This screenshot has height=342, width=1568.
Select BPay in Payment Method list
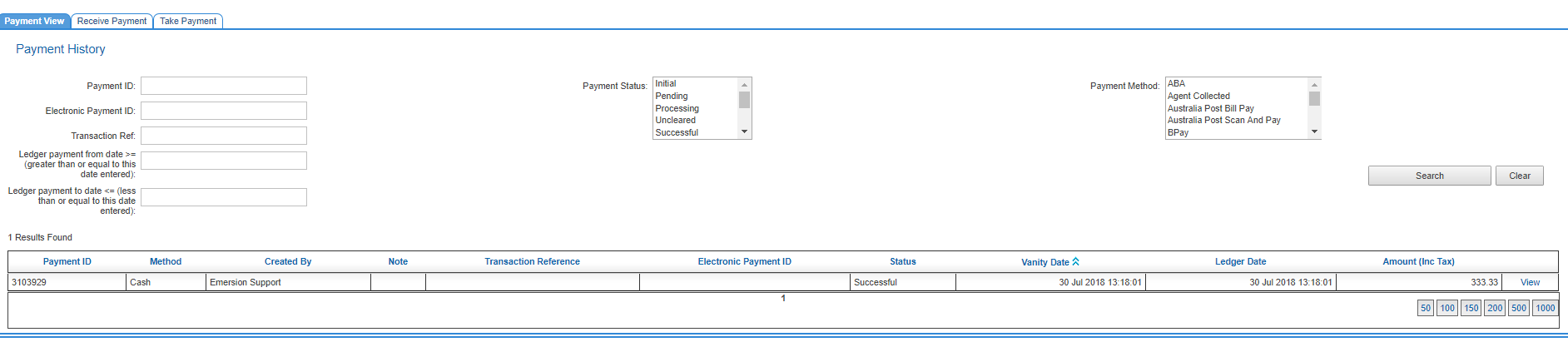click(1178, 132)
